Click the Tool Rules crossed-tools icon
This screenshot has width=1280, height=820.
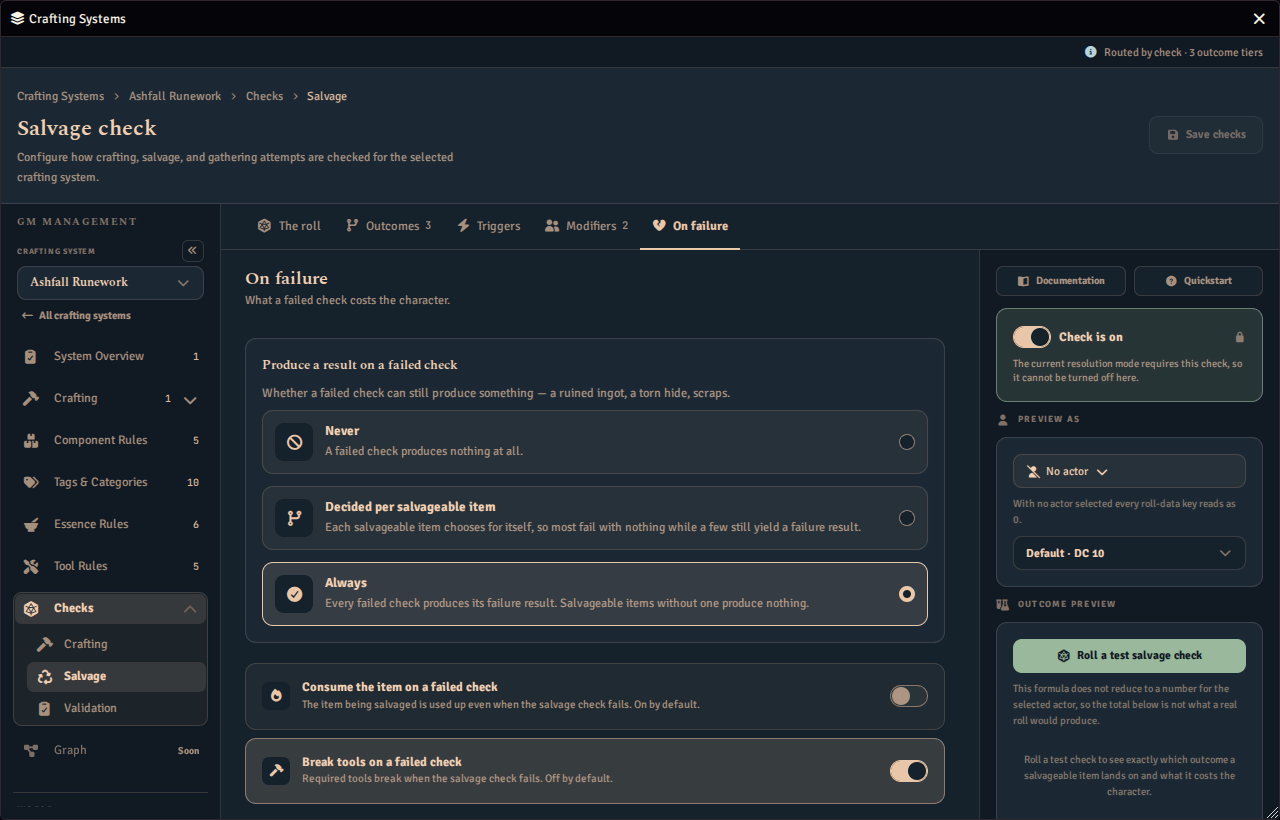point(31,566)
